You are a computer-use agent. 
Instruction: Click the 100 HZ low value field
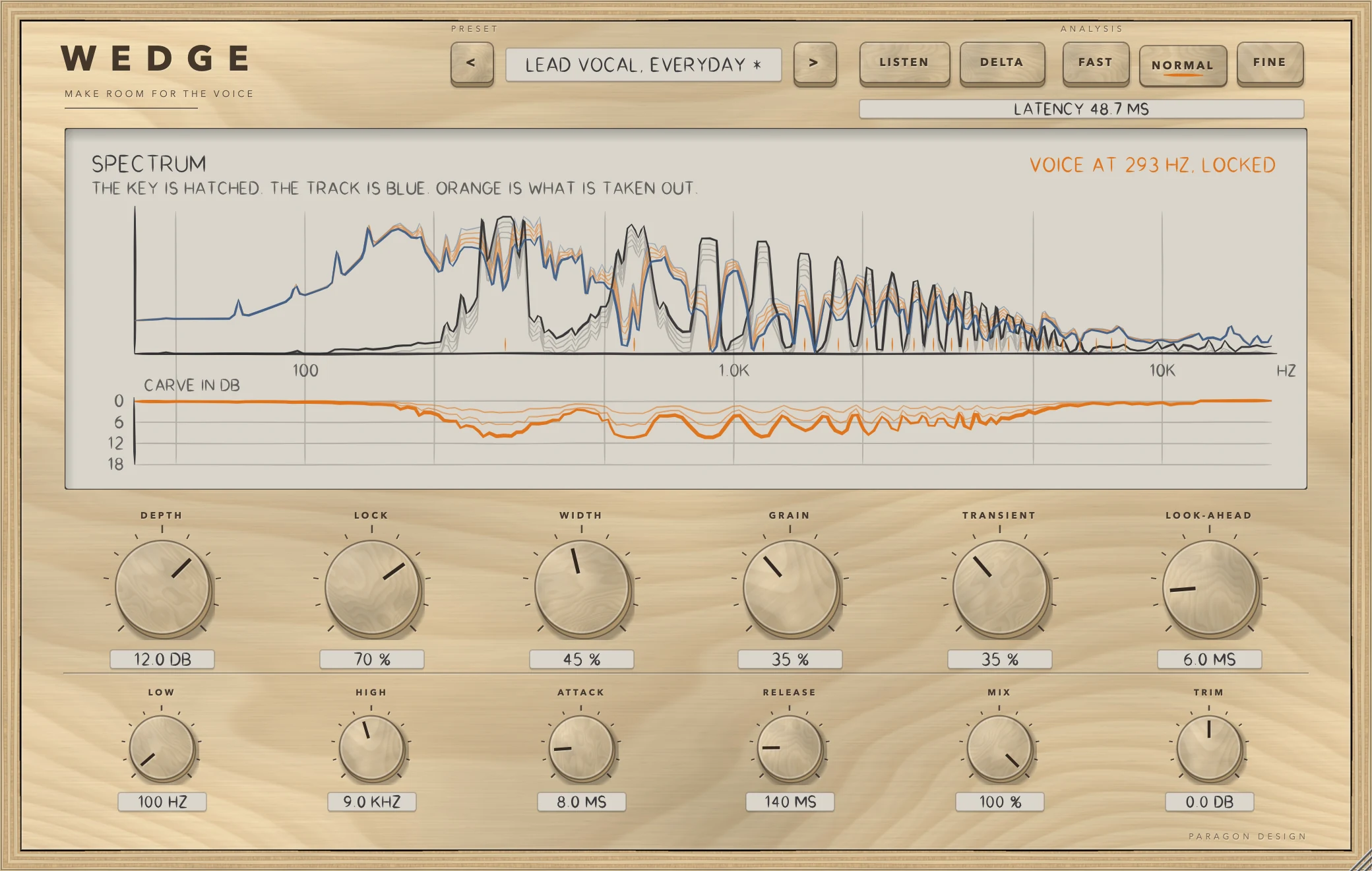click(162, 802)
